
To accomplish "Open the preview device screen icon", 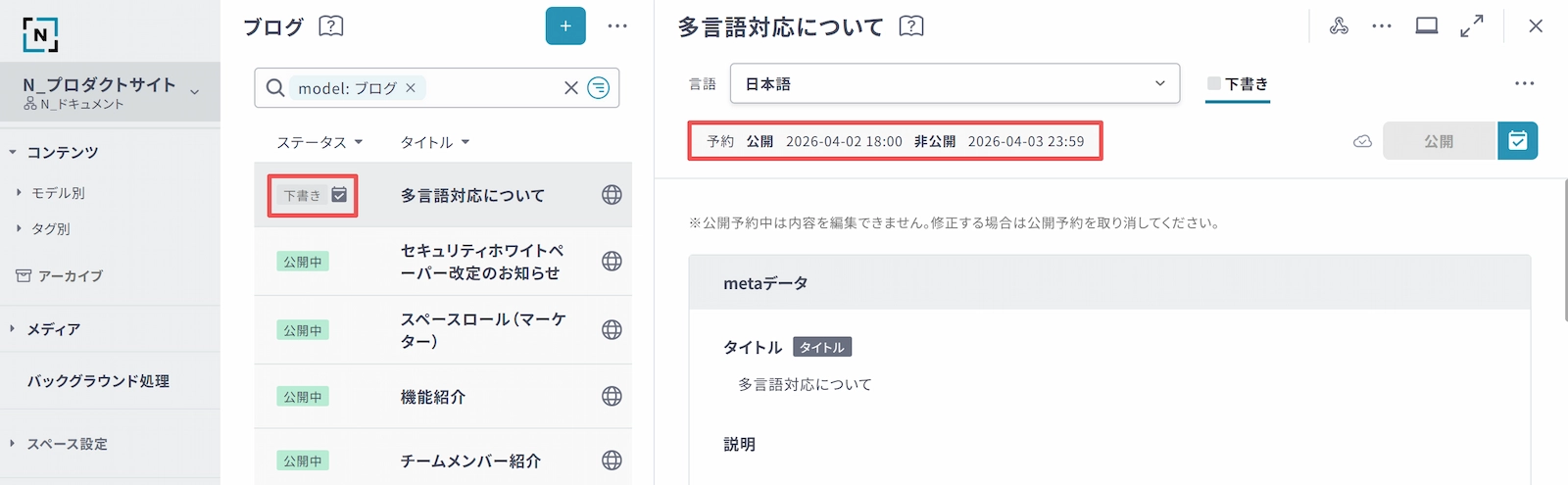I will pos(1427,26).
